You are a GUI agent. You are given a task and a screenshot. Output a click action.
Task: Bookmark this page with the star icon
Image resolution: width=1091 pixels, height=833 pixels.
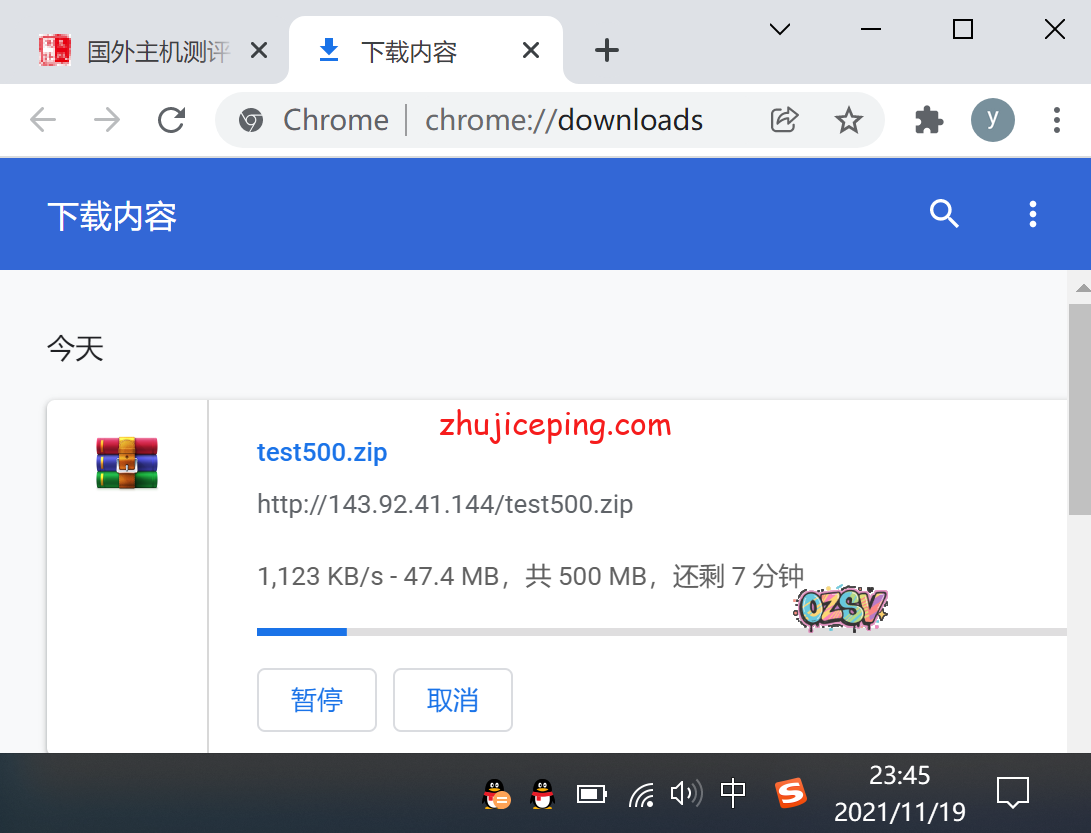click(849, 120)
